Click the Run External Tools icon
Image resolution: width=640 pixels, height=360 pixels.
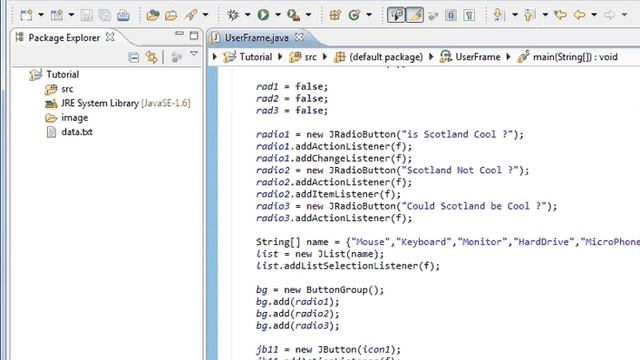[x=293, y=15]
